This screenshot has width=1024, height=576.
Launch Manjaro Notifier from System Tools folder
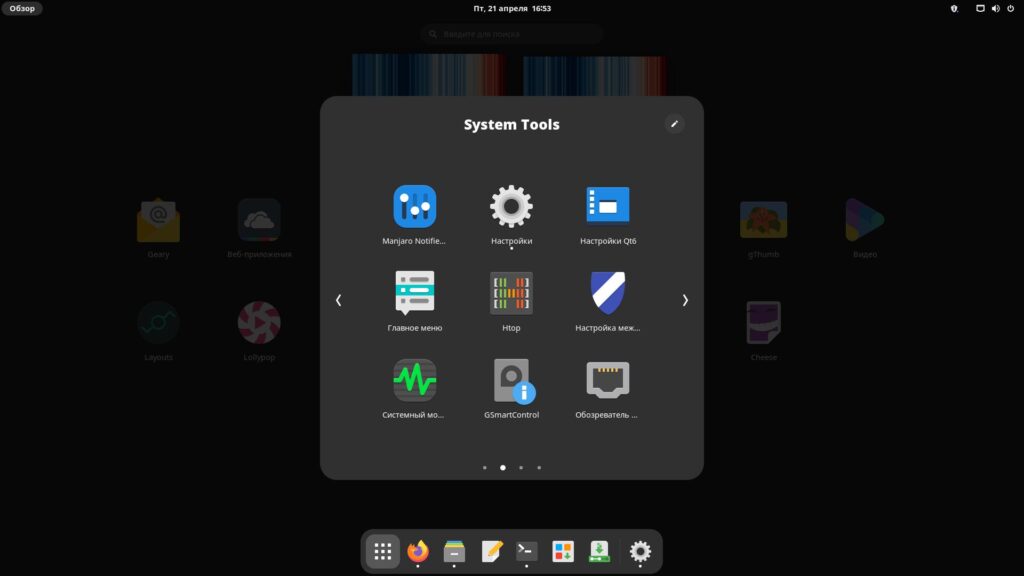click(x=414, y=207)
